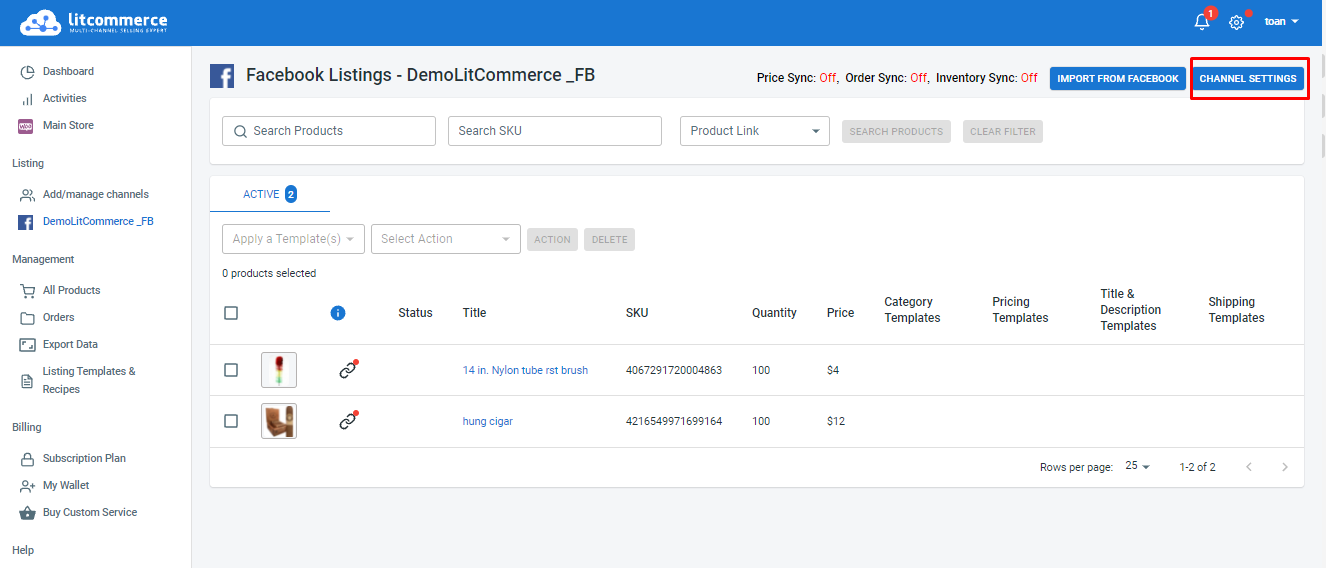Image resolution: width=1326 pixels, height=568 pixels.
Task: Click the Facebook logo beside the page title
Action: click(x=222, y=76)
